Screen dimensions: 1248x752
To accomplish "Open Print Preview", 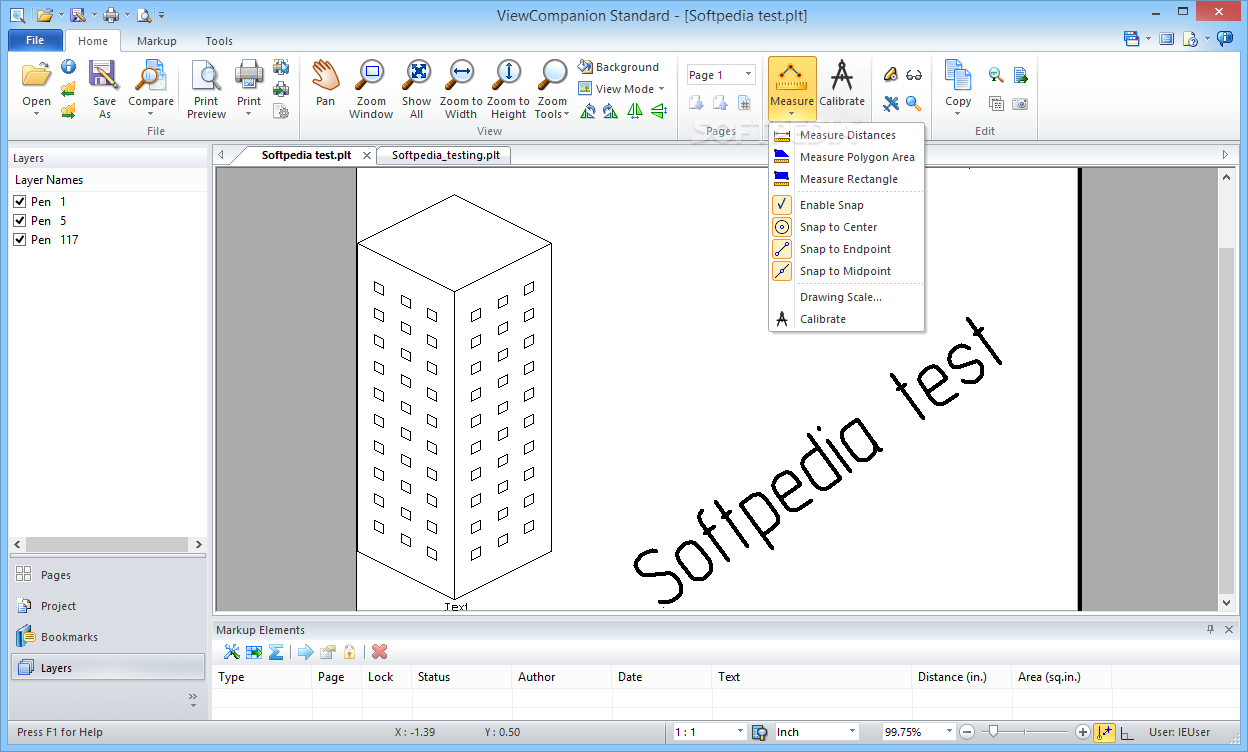I will [206, 90].
